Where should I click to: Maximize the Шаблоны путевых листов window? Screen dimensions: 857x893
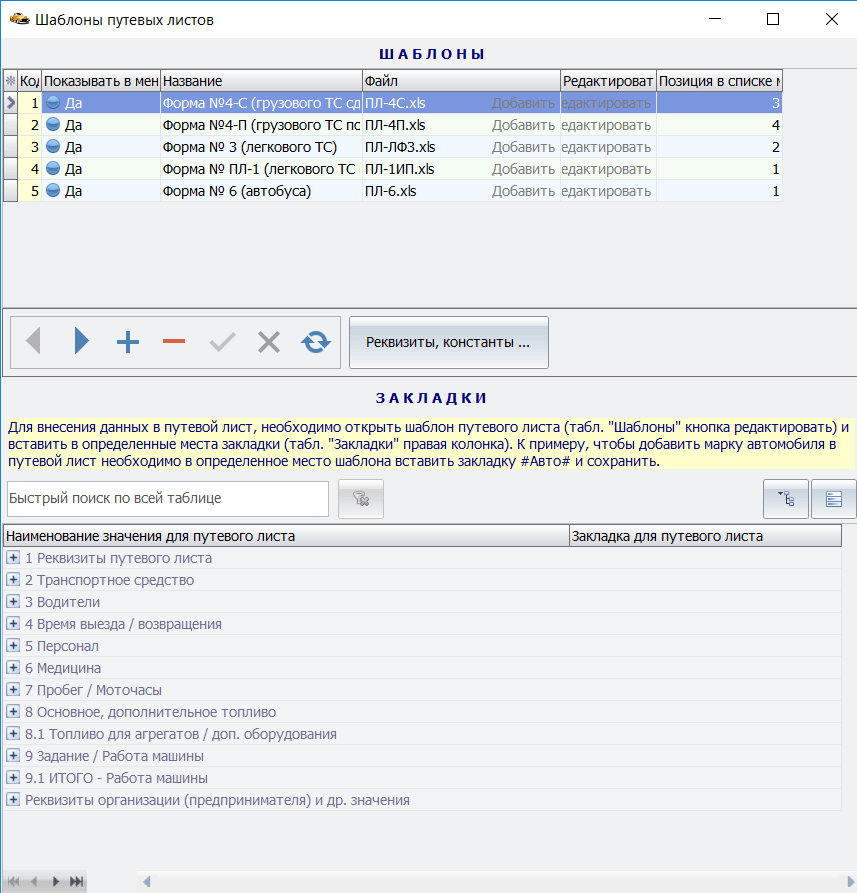(773, 19)
